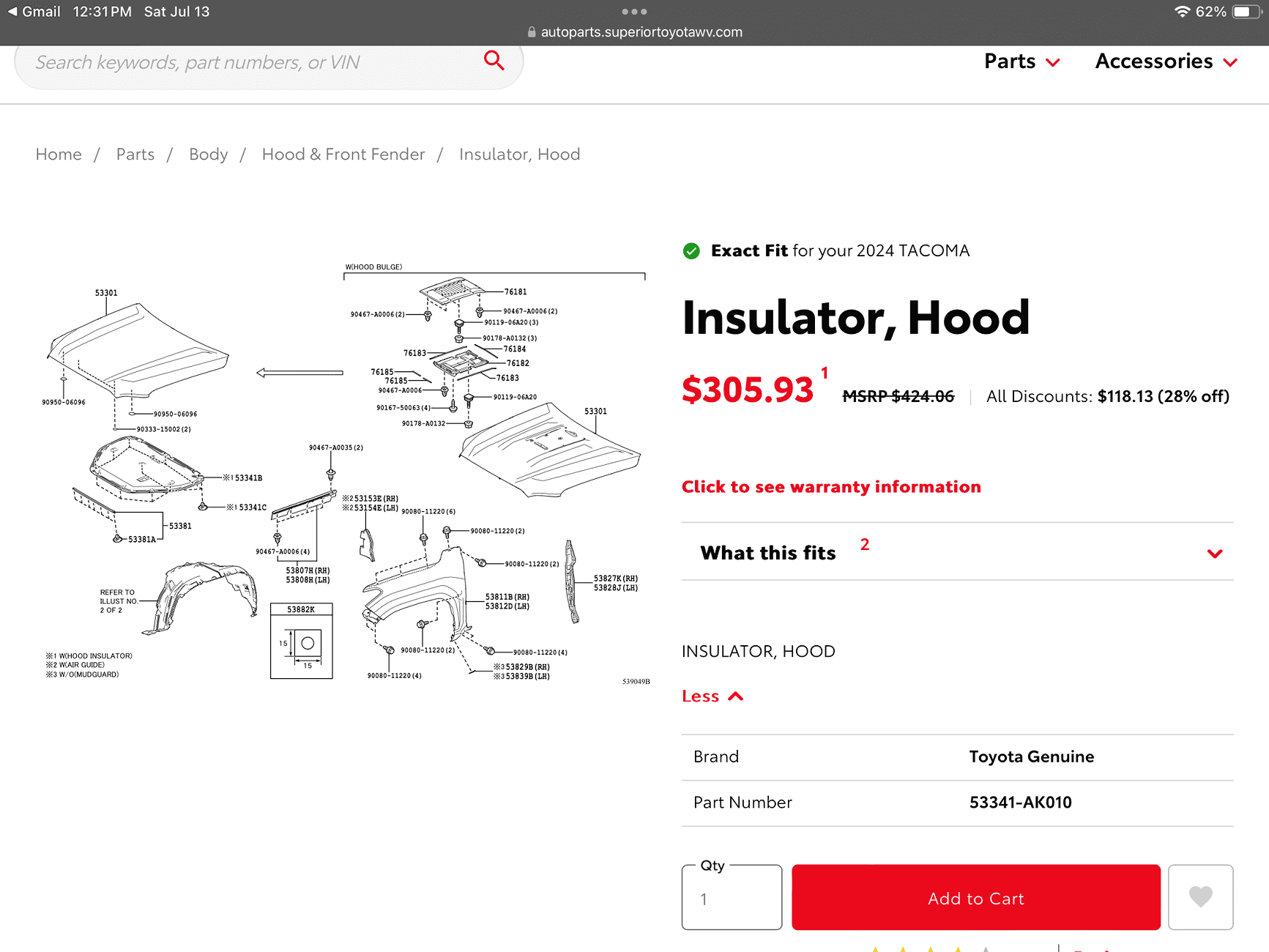The height and width of the screenshot is (952, 1269).
Task: Tap the three-dot multitasking control
Action: click(634, 12)
